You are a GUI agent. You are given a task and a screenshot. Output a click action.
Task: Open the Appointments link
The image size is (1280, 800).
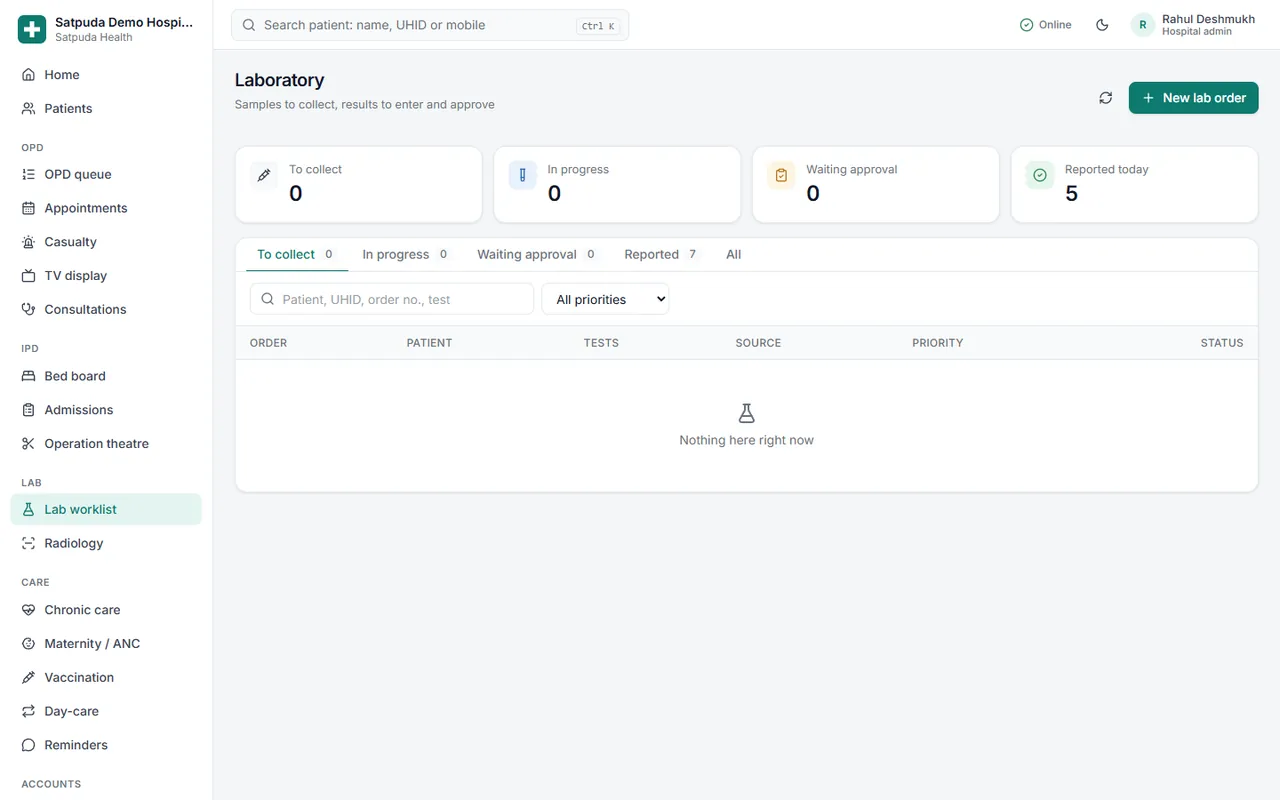(106, 209)
